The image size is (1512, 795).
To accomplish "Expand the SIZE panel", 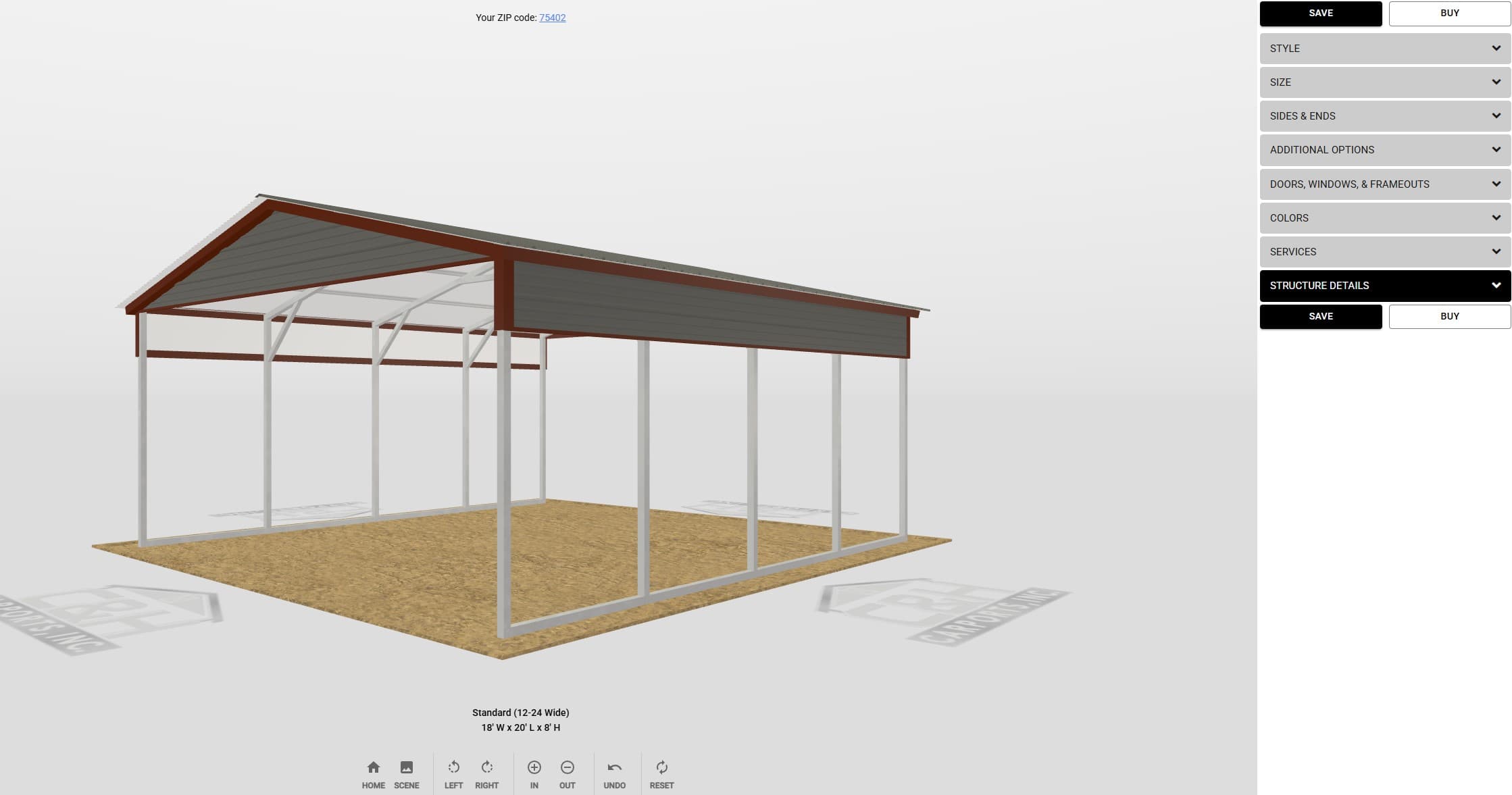I will point(1384,82).
